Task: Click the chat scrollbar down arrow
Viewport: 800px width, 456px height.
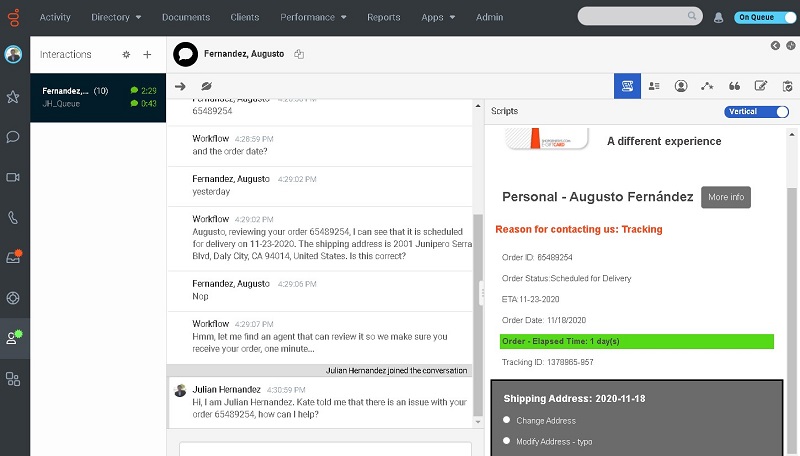Action: (478, 422)
